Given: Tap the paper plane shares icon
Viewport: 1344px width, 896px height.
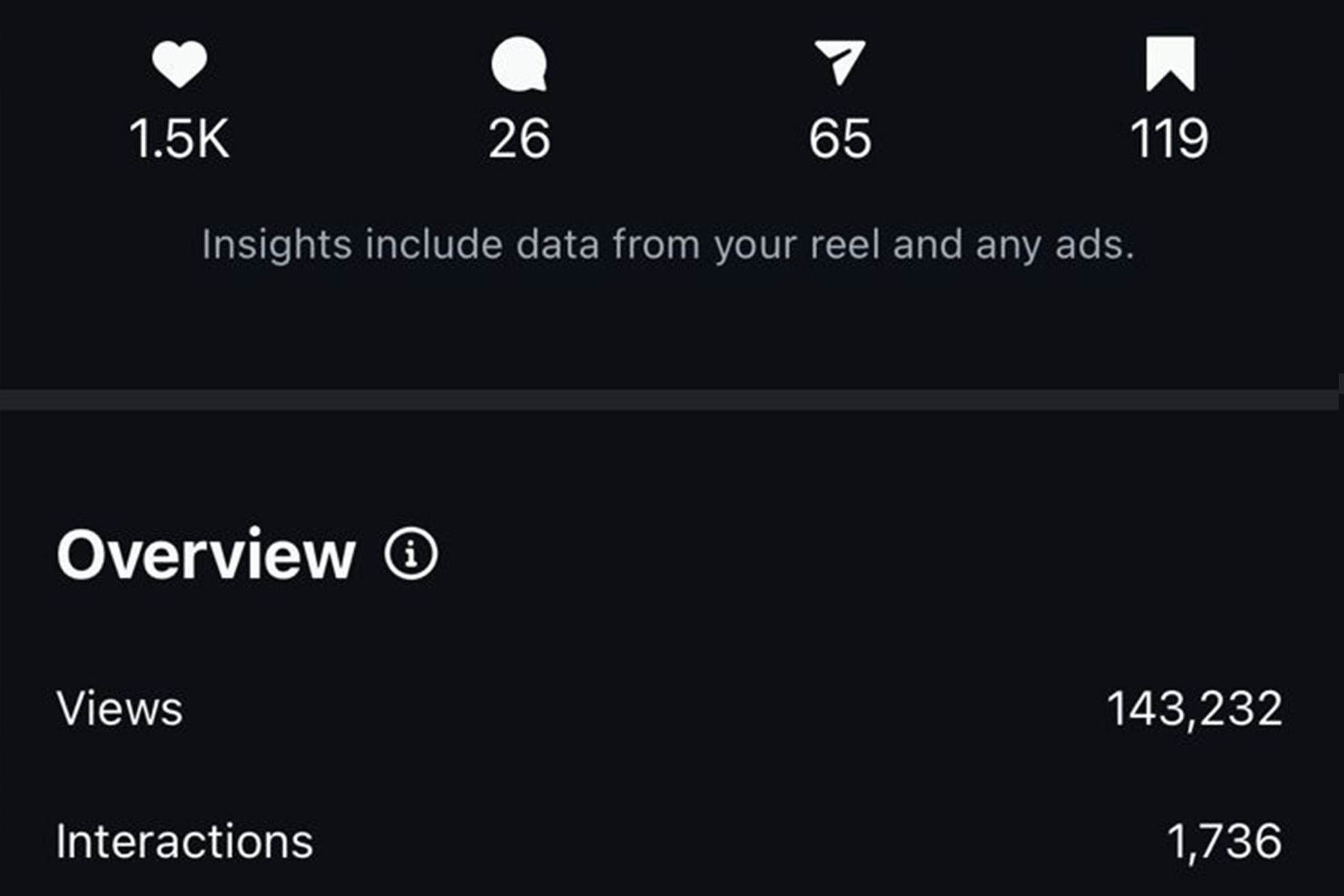Looking at the screenshot, I should click(840, 61).
